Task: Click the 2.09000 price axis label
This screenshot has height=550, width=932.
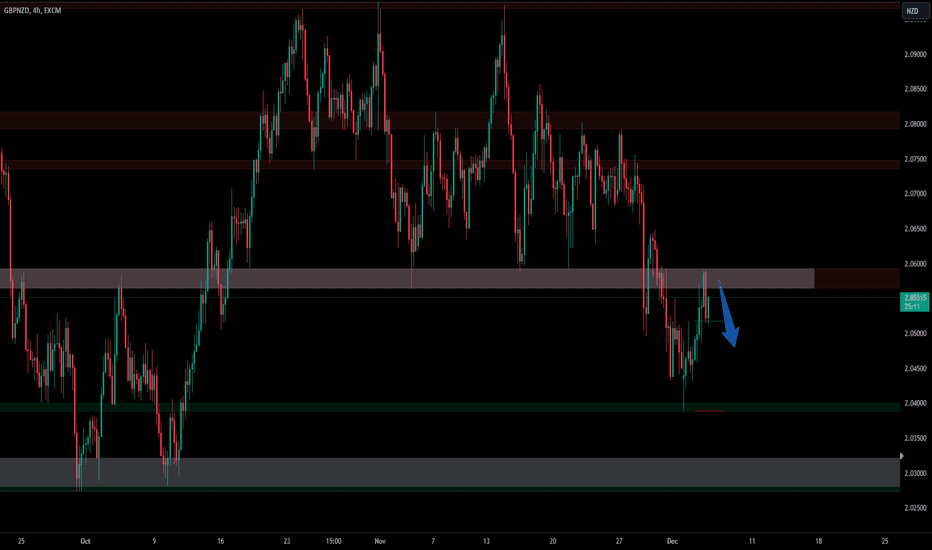Action: [915, 54]
